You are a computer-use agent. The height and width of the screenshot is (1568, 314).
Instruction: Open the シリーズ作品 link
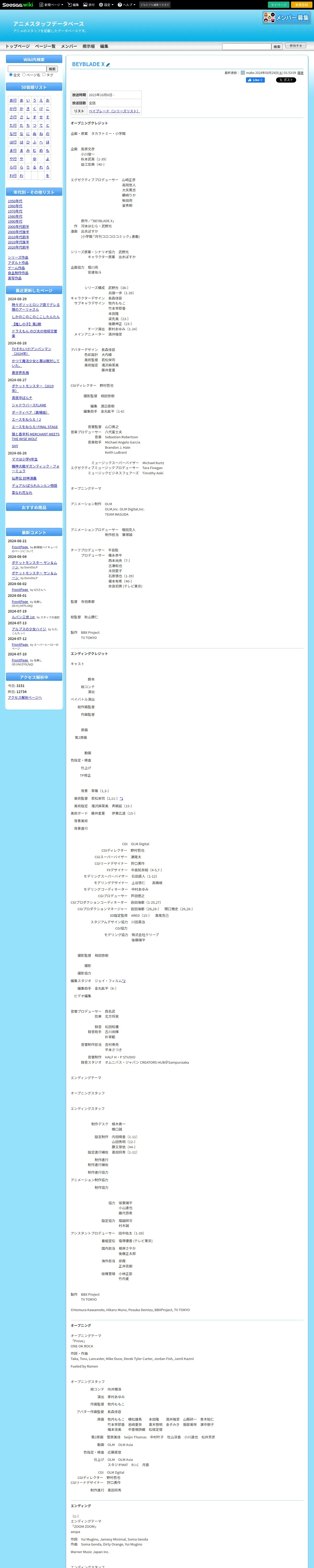(18, 257)
